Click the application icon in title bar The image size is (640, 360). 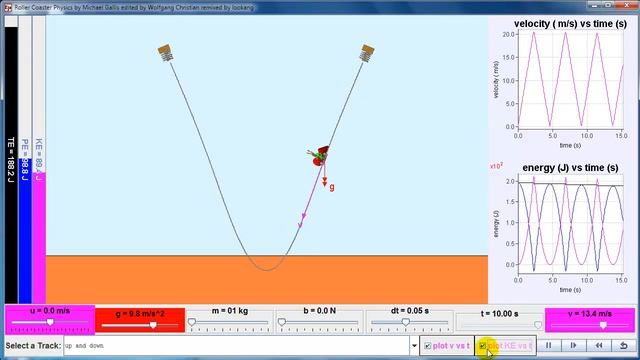tap(8, 7)
